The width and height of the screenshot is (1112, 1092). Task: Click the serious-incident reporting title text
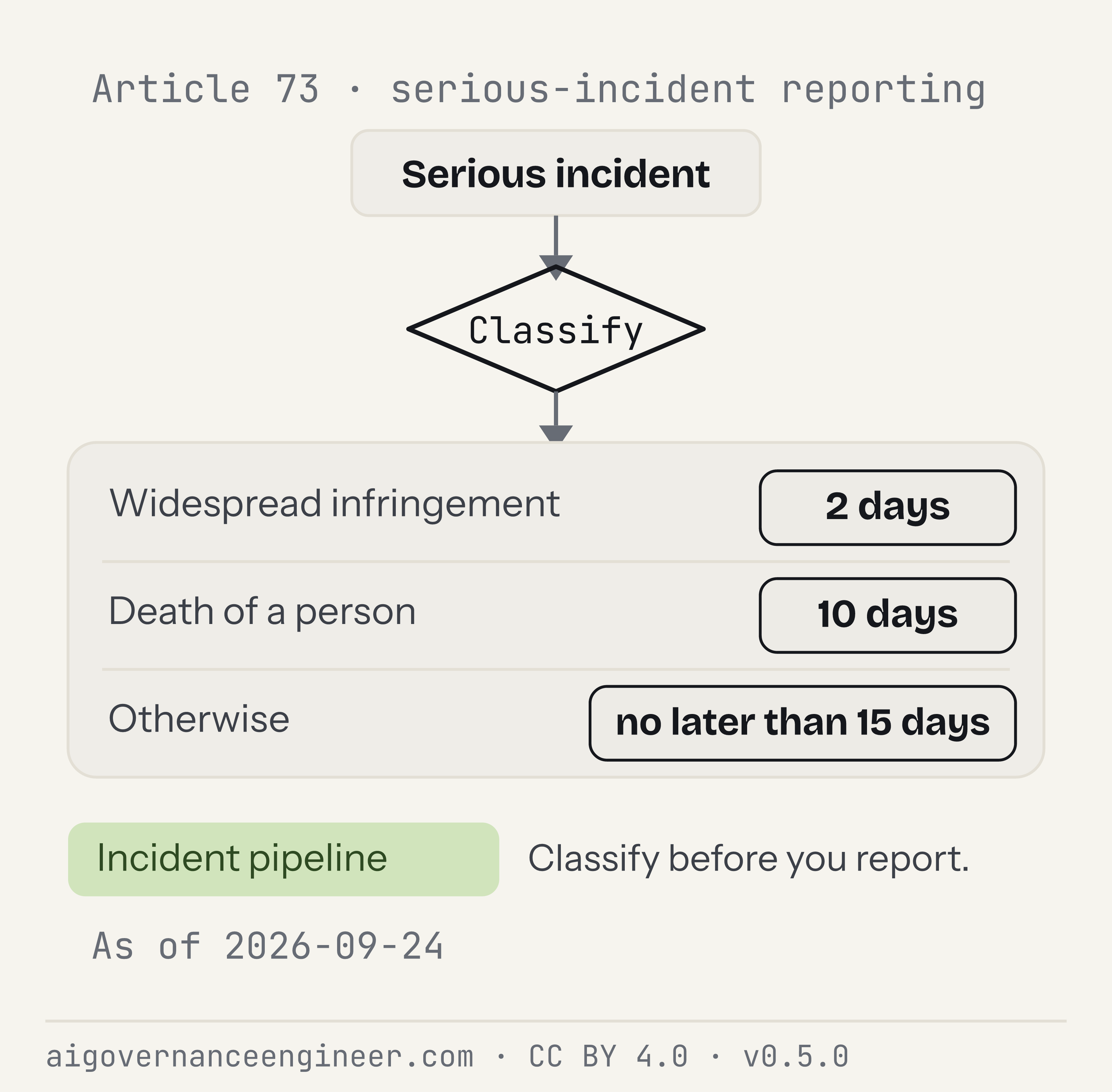tap(688, 90)
